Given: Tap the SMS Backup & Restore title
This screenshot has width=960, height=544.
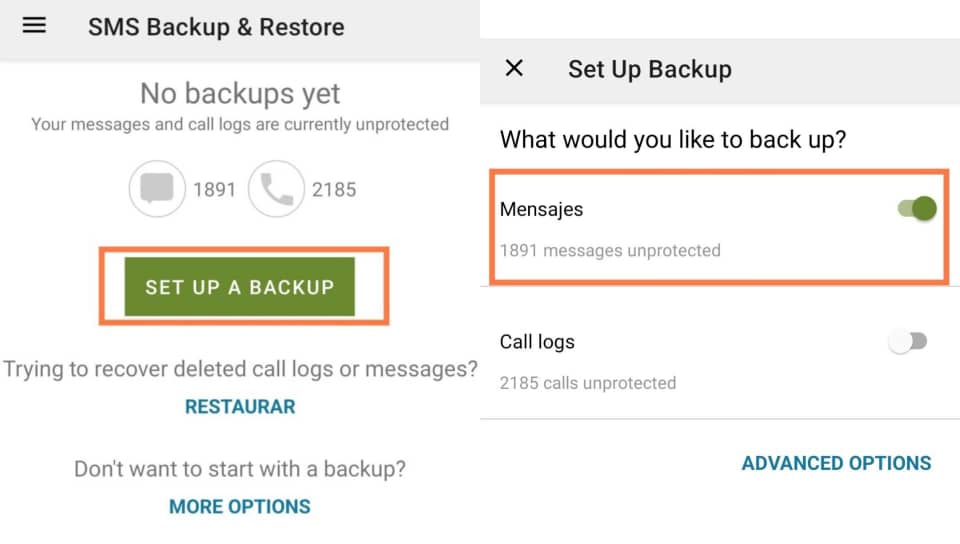Looking at the screenshot, I should coord(216,27).
